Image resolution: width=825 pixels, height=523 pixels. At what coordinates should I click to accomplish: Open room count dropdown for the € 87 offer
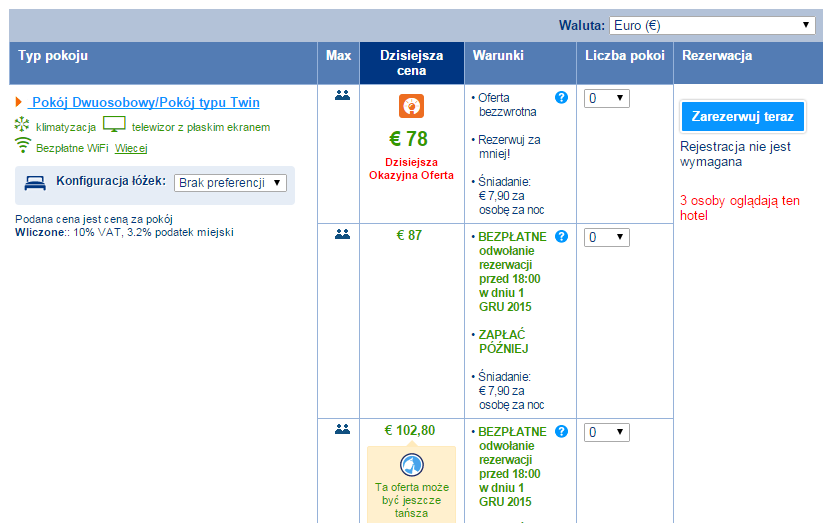[x=607, y=237]
